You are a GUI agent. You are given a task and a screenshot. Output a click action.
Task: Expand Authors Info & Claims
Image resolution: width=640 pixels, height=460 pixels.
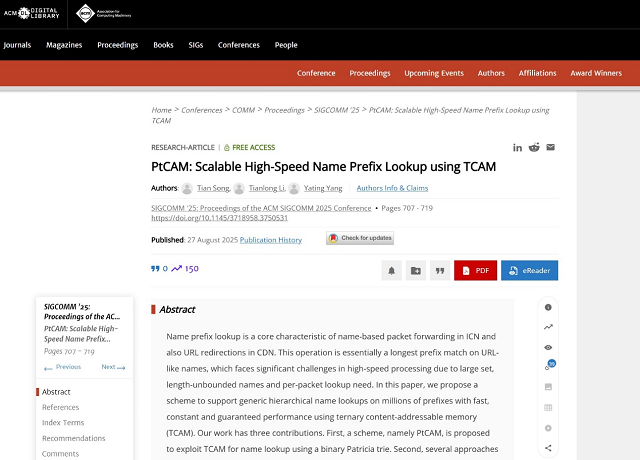392,188
